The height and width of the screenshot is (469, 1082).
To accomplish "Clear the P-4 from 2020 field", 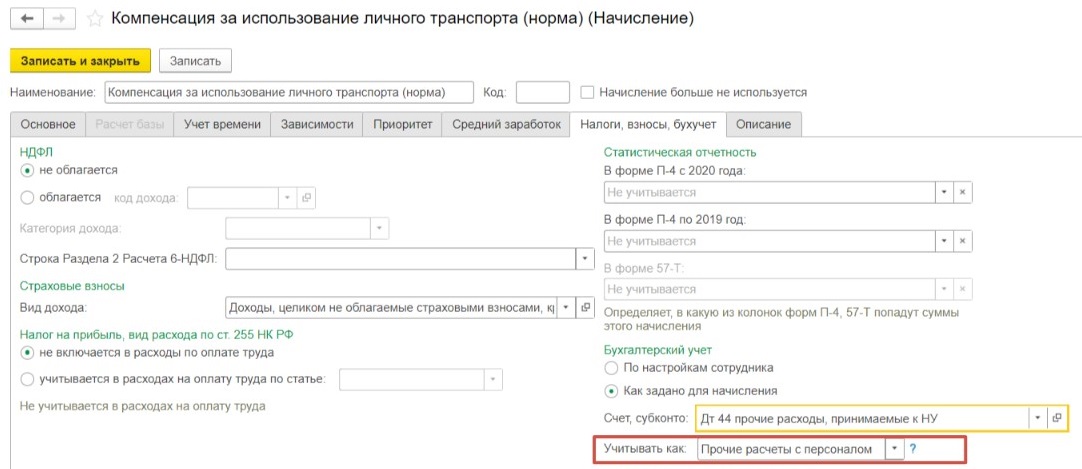I will click(963, 192).
